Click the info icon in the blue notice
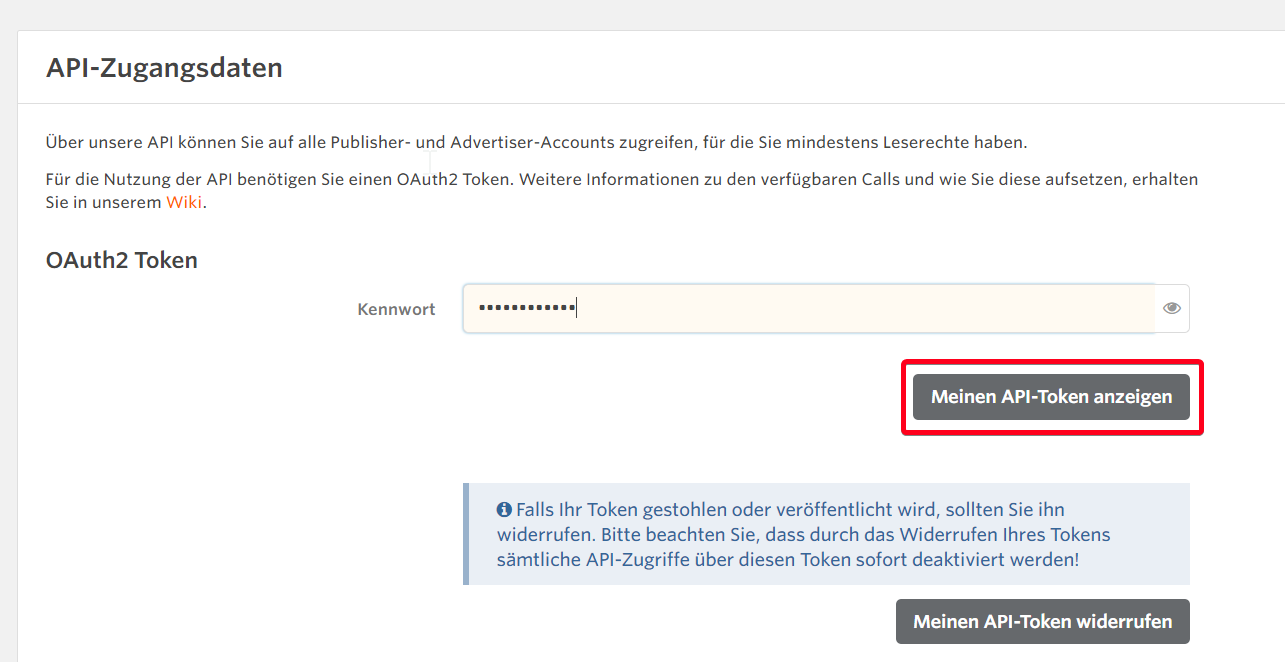This screenshot has height=662, width=1285. coord(504,510)
